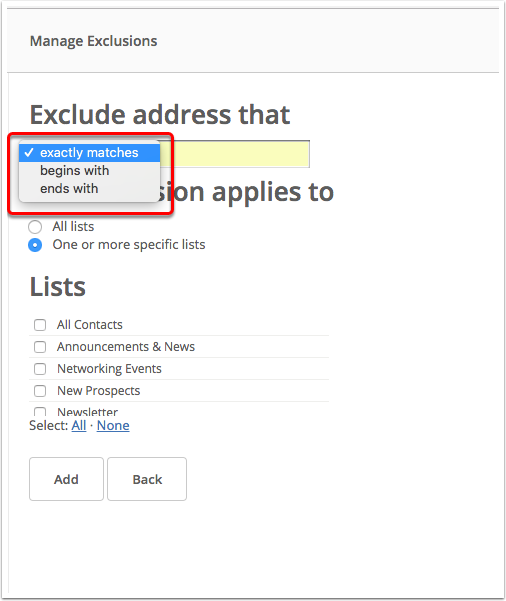Choose the 'exactly matches' dropdown option
The height and width of the screenshot is (601, 506).
(x=89, y=153)
